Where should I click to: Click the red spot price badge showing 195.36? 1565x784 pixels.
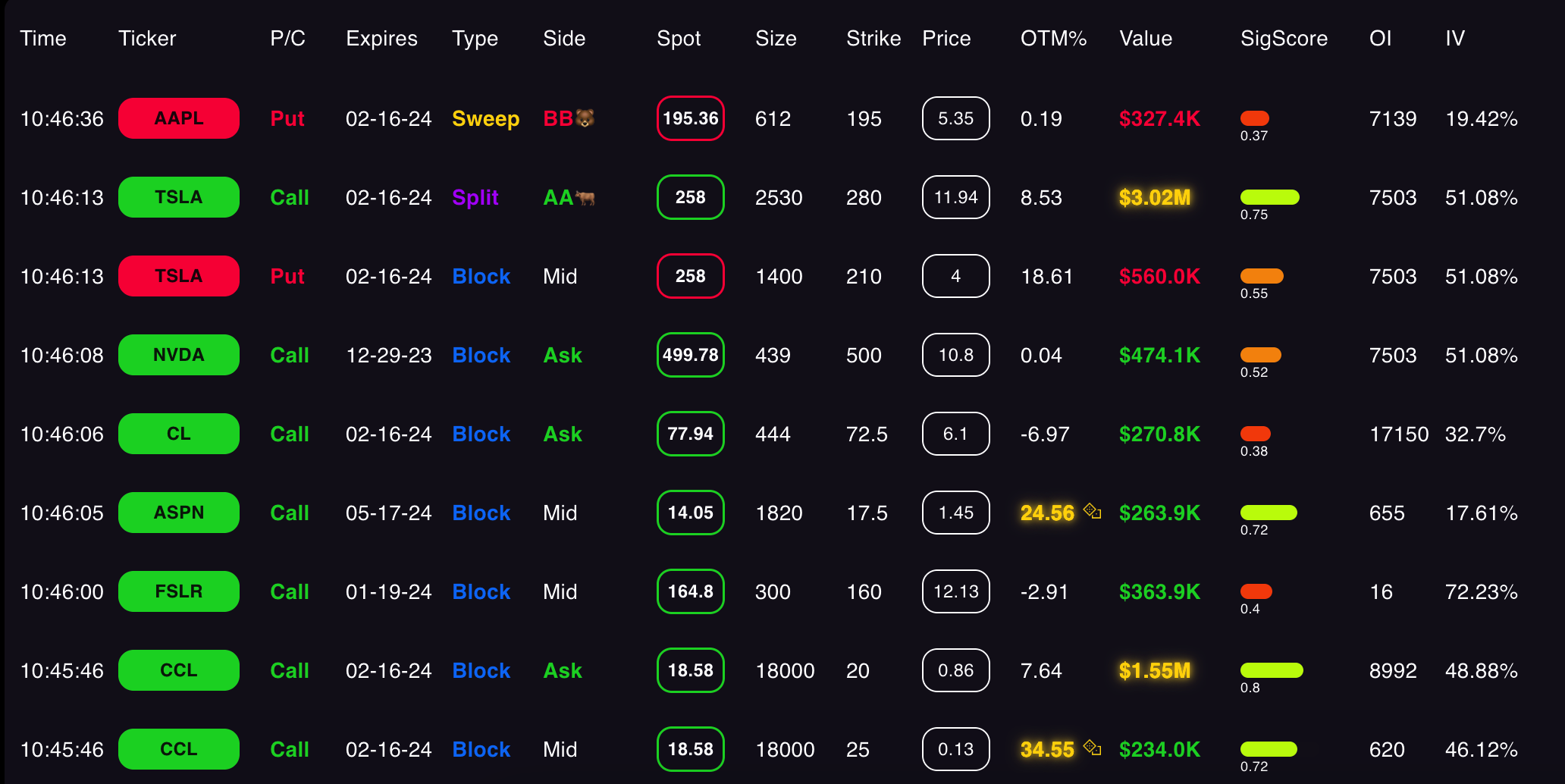[x=690, y=118]
